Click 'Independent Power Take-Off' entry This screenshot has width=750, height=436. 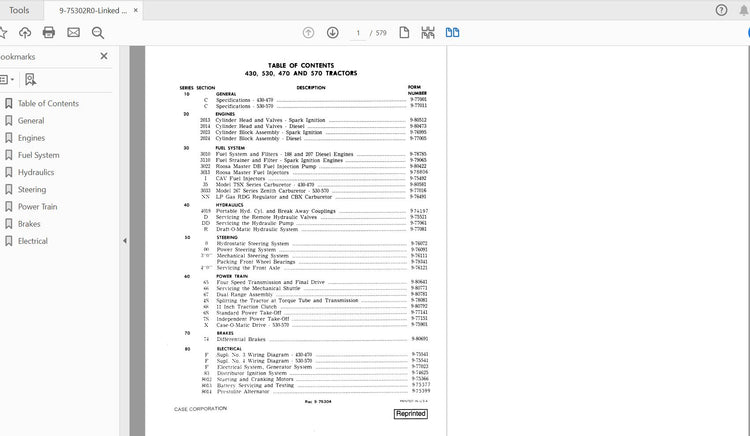point(253,318)
